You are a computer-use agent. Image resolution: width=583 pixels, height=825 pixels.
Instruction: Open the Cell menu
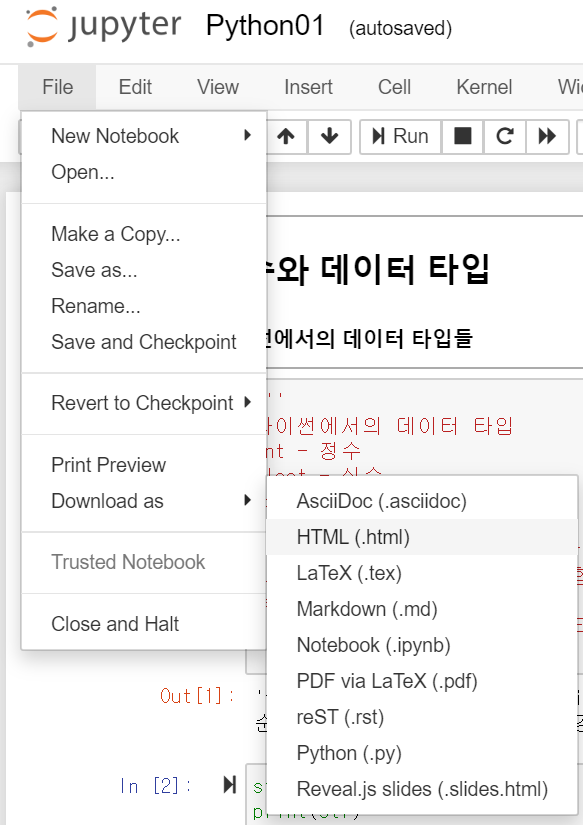coord(394,87)
